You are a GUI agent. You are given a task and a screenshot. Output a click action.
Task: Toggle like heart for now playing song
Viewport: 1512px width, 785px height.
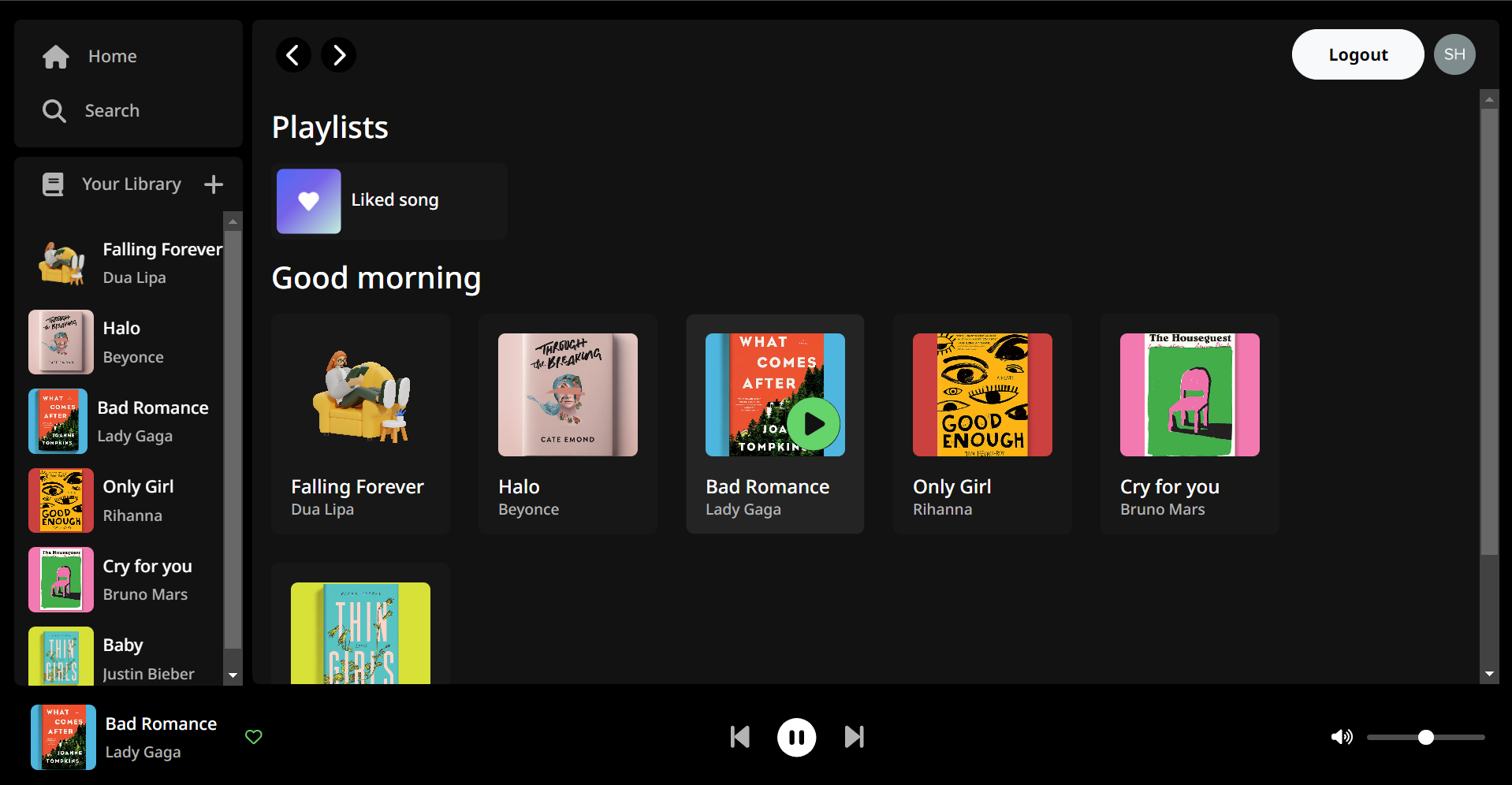pos(254,737)
